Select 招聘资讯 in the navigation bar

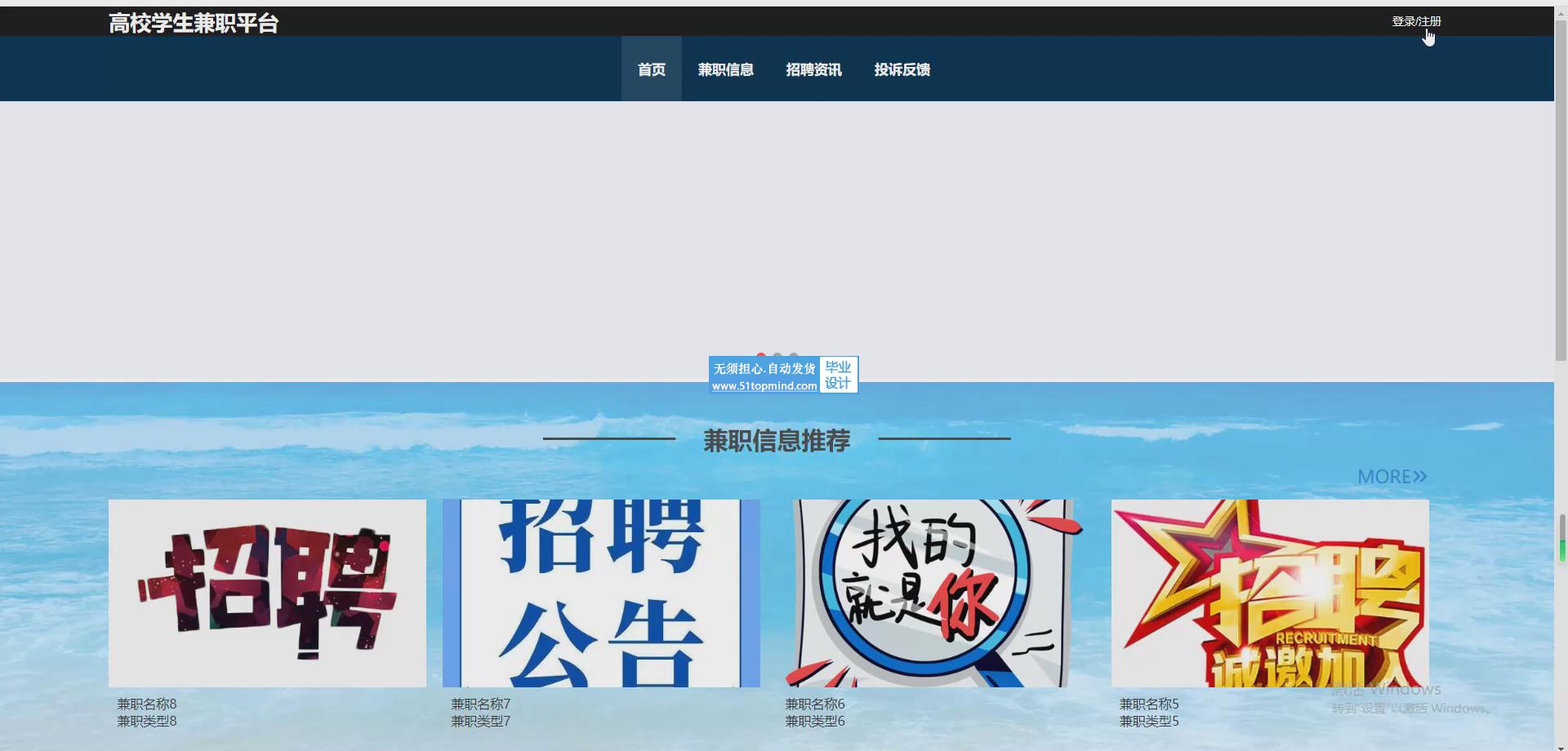click(813, 69)
